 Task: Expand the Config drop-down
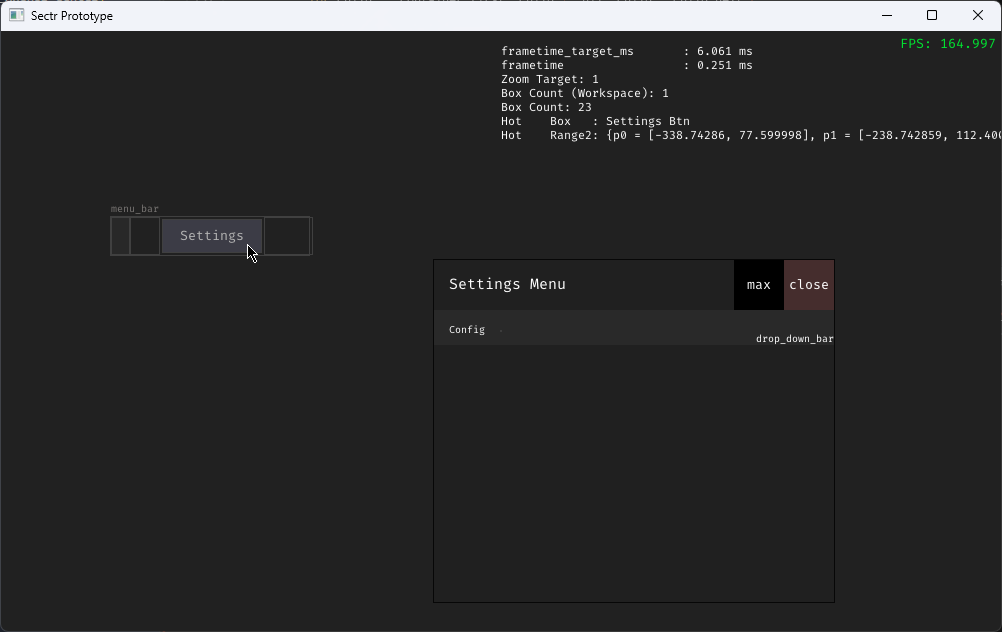467,330
